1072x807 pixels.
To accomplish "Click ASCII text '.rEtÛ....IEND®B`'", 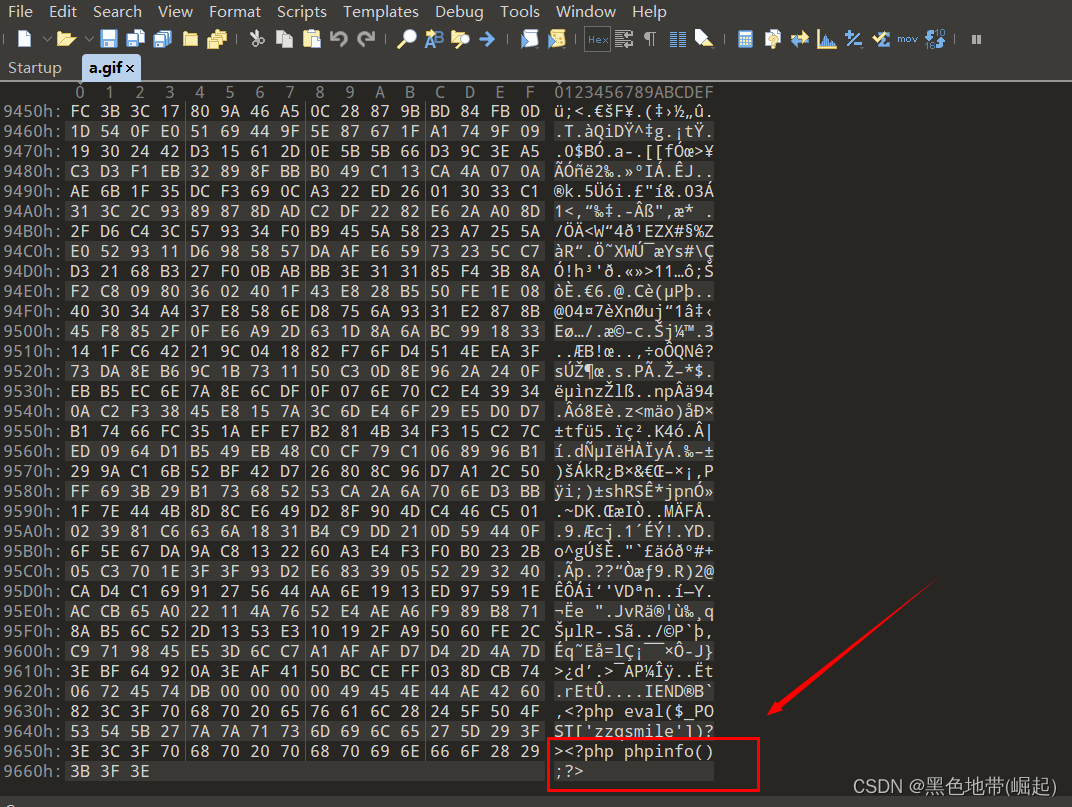I will pyautogui.click(x=634, y=691).
